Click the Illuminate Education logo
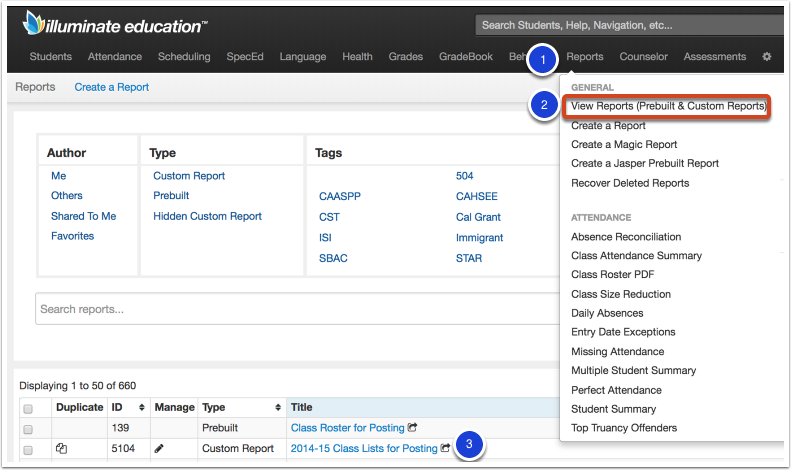791x470 pixels. [116, 24]
